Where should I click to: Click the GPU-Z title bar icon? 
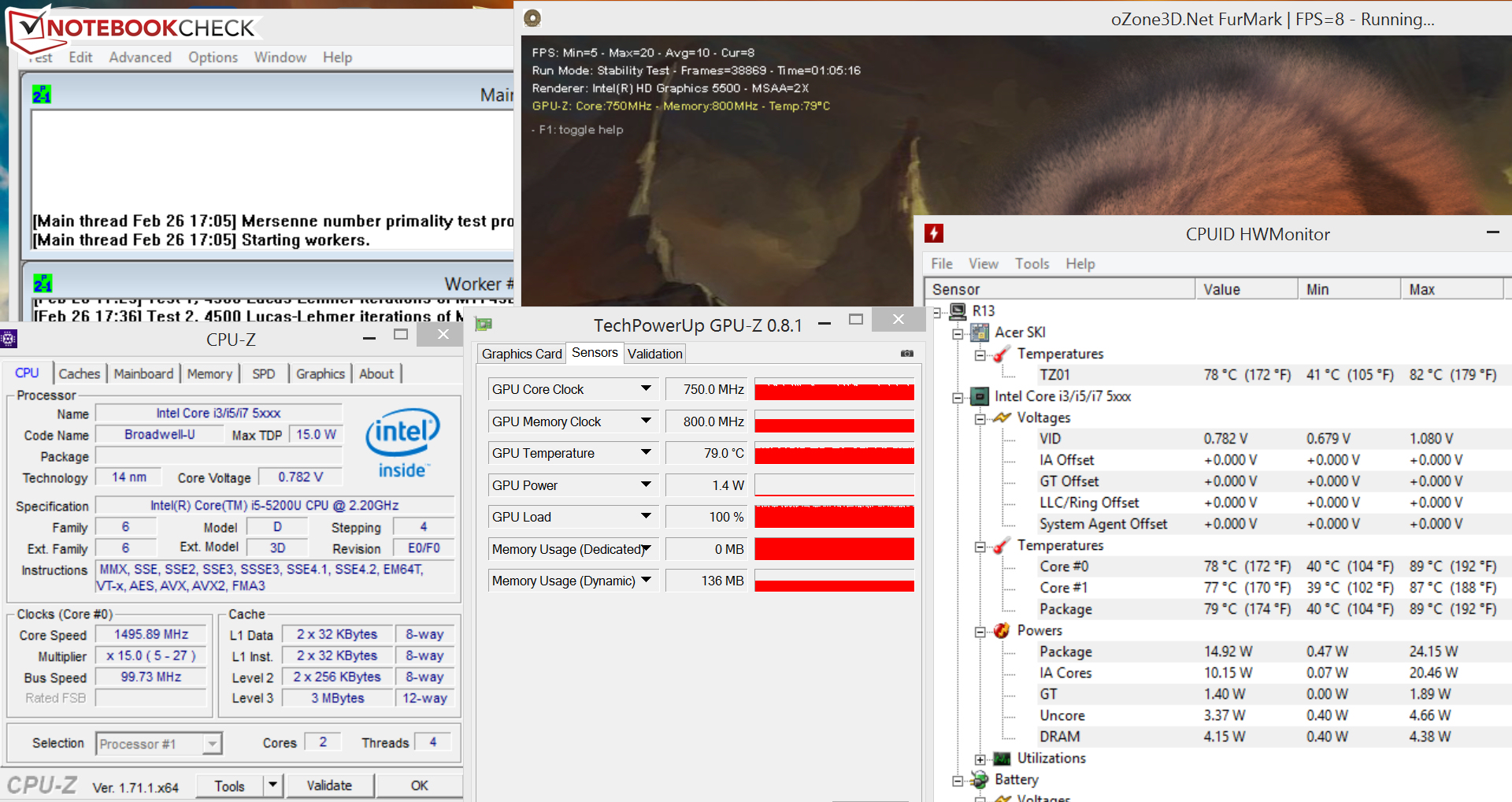point(484,325)
